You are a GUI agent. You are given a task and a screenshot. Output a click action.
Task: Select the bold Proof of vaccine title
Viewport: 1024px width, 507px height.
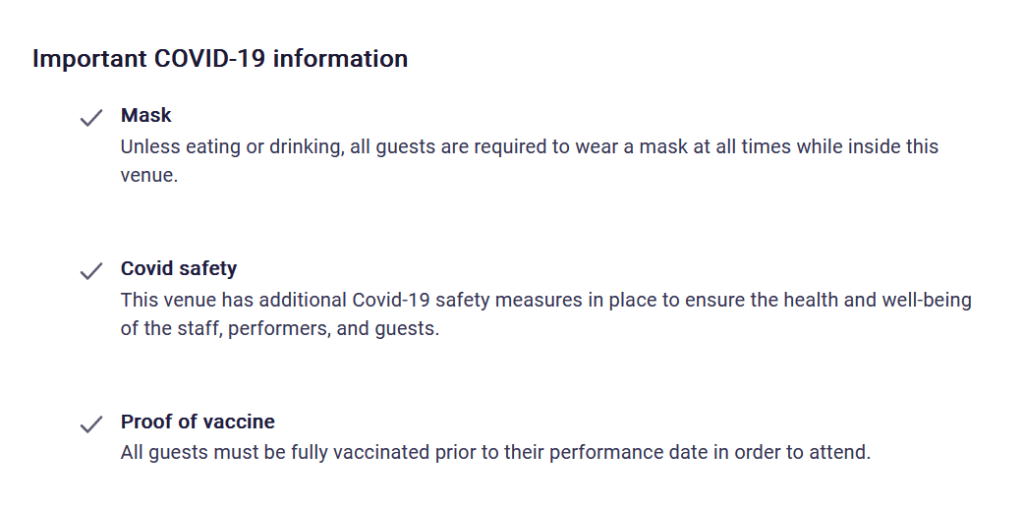(198, 421)
